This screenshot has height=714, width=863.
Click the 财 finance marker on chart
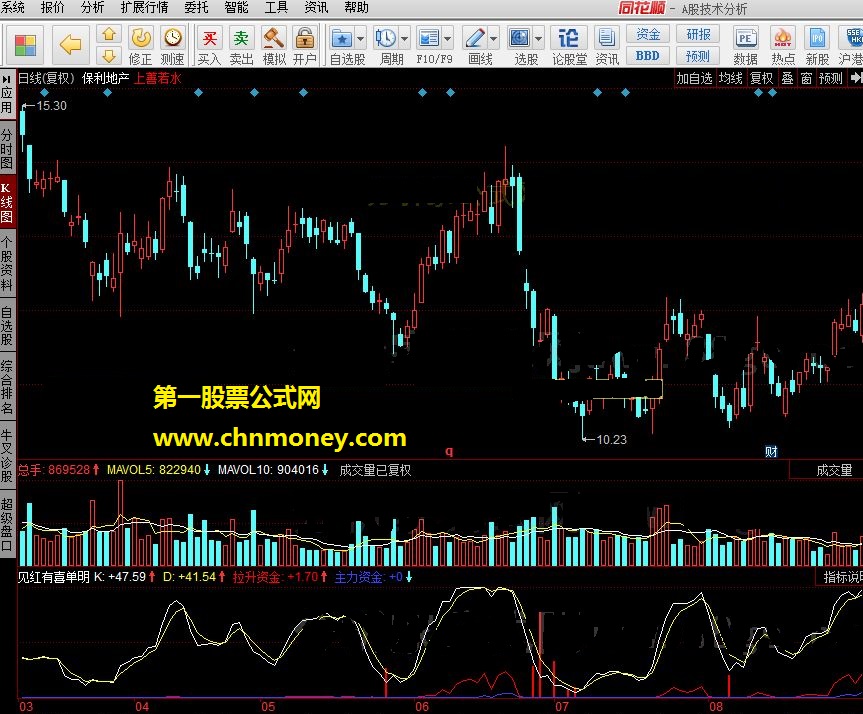(771, 452)
